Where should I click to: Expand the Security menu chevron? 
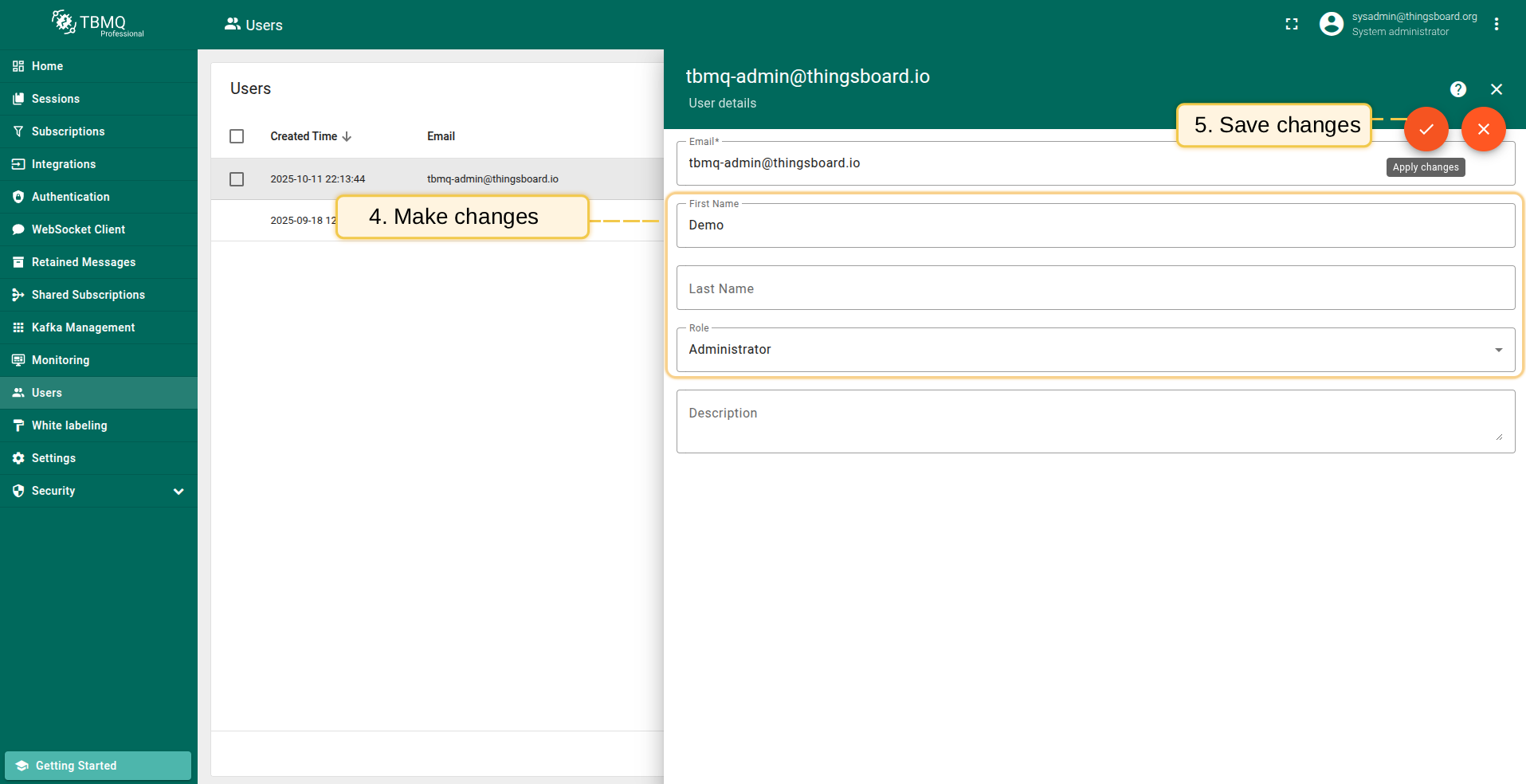(x=178, y=492)
